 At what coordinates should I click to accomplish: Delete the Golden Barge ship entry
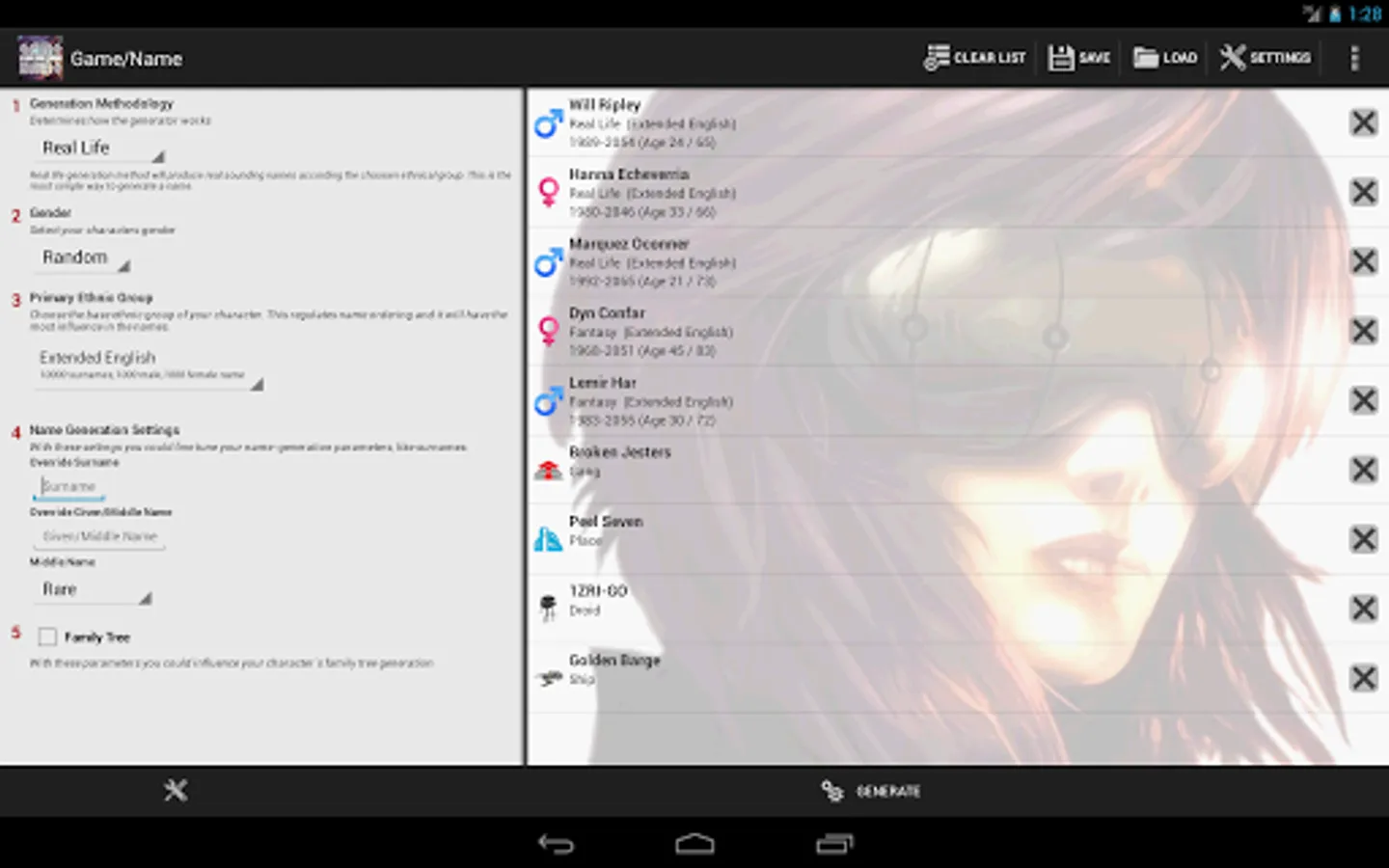[x=1363, y=678]
